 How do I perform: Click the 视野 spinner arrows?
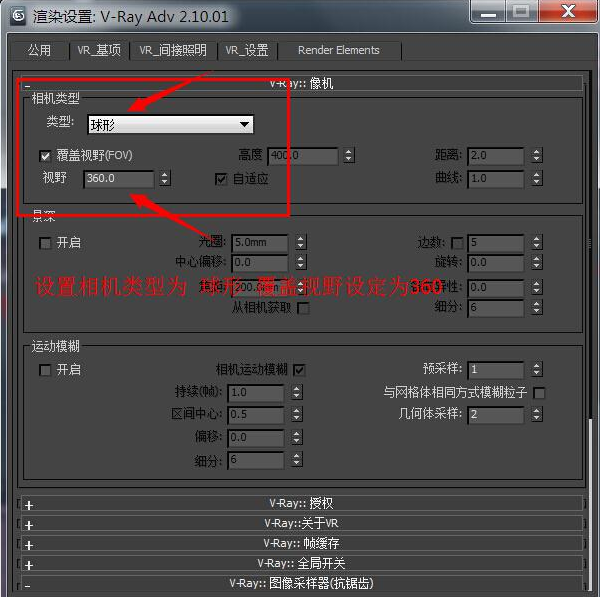coord(165,178)
